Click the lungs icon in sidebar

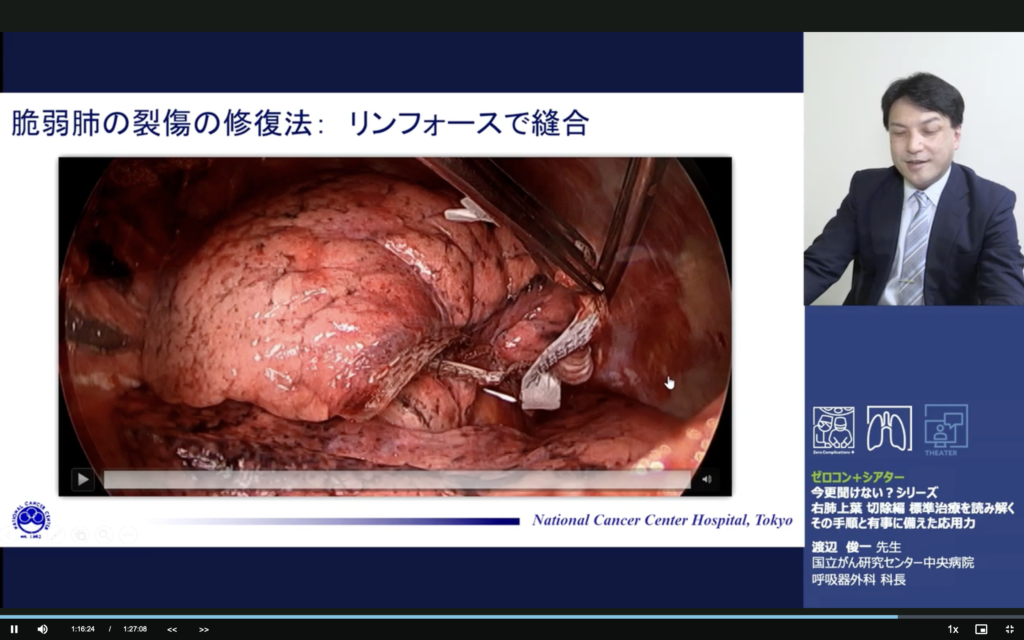click(x=889, y=428)
